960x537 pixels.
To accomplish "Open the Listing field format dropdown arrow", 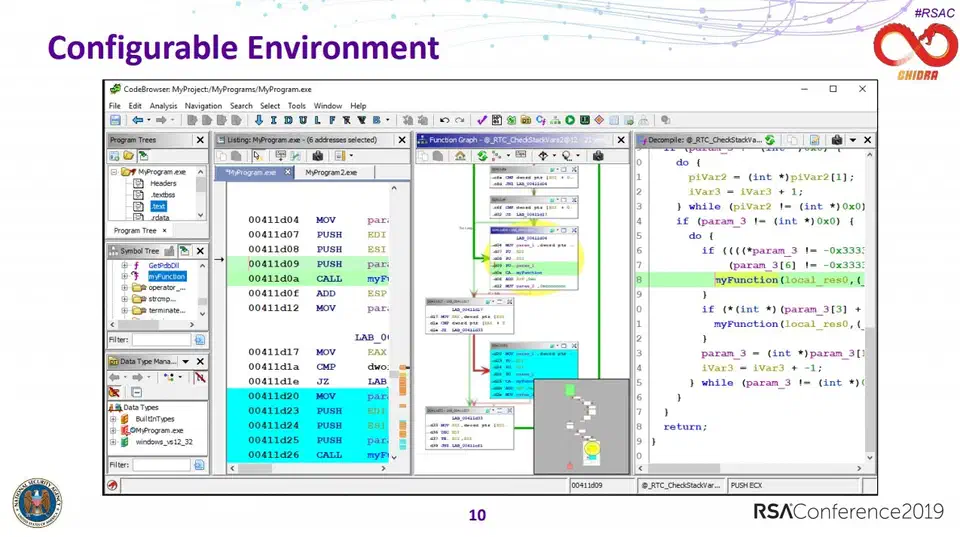I will 351,156.
